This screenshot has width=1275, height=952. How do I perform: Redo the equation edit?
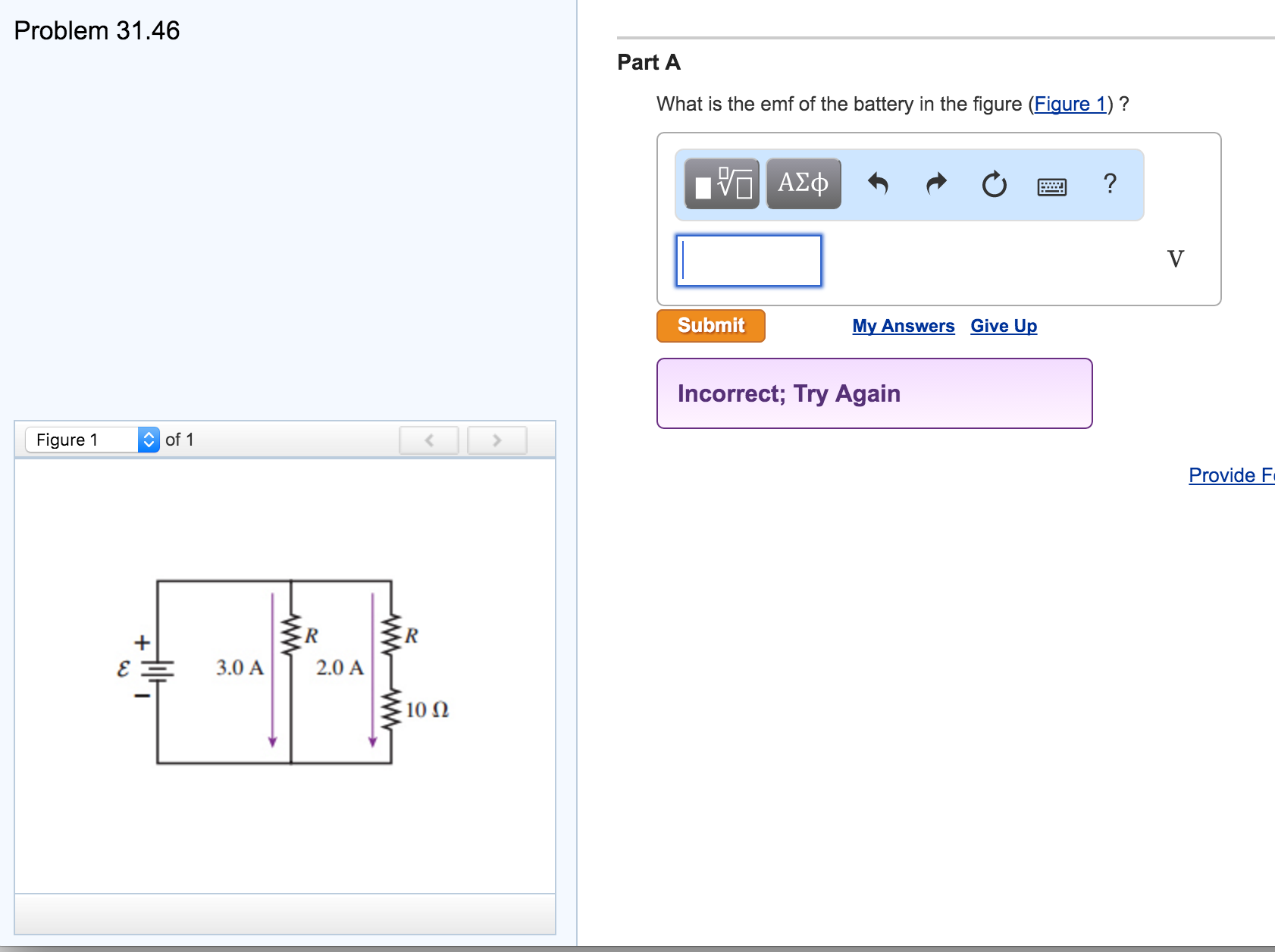click(935, 183)
